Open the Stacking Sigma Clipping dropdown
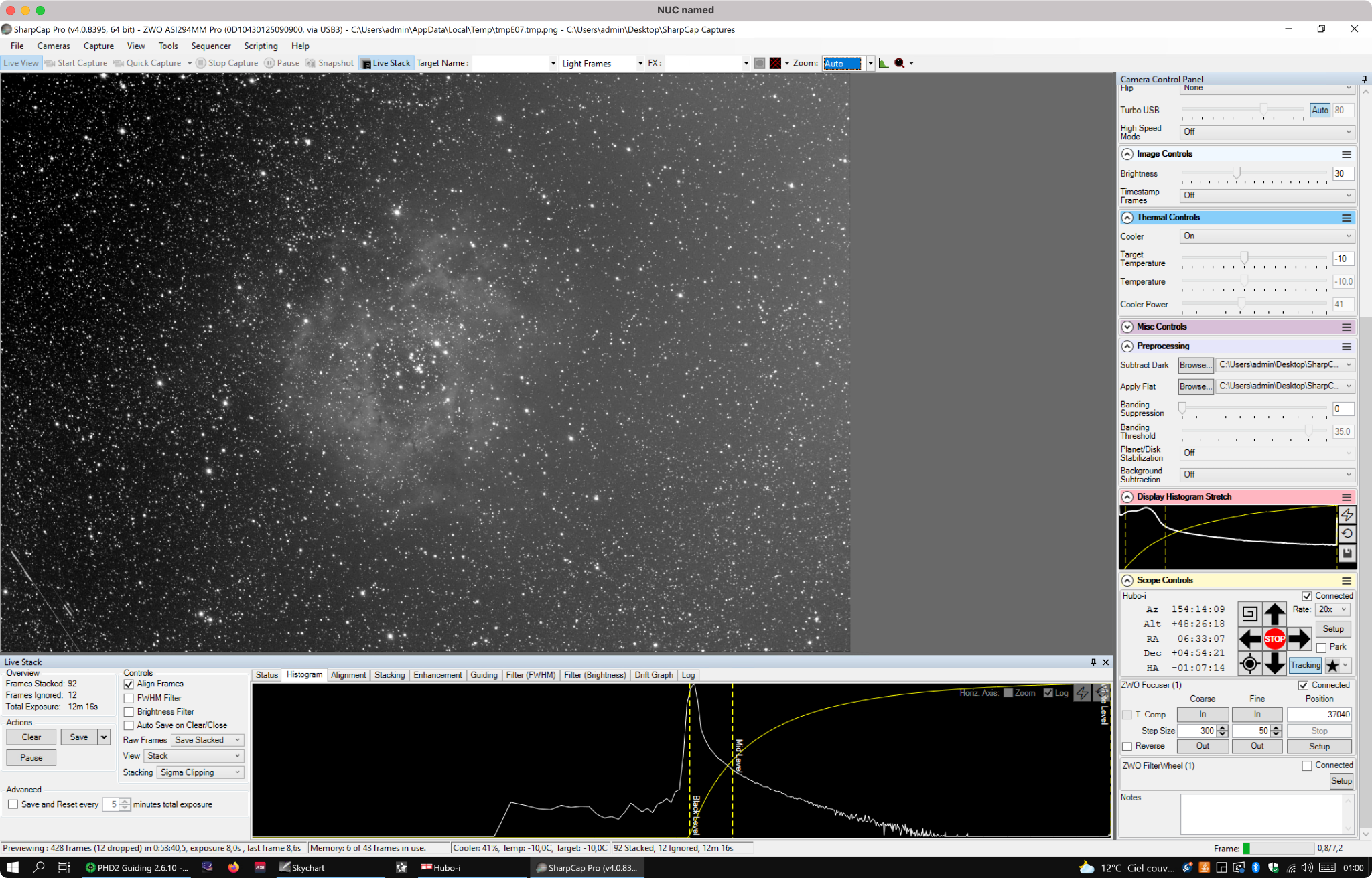The height and width of the screenshot is (878, 1372). coord(200,772)
